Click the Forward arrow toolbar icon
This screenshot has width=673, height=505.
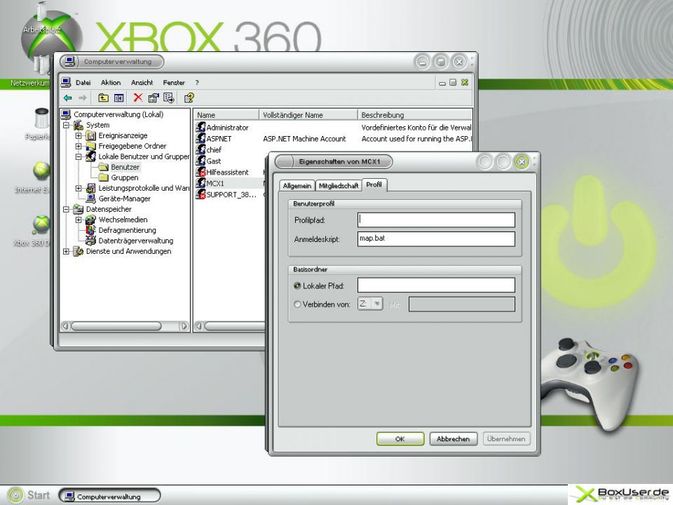[82, 98]
